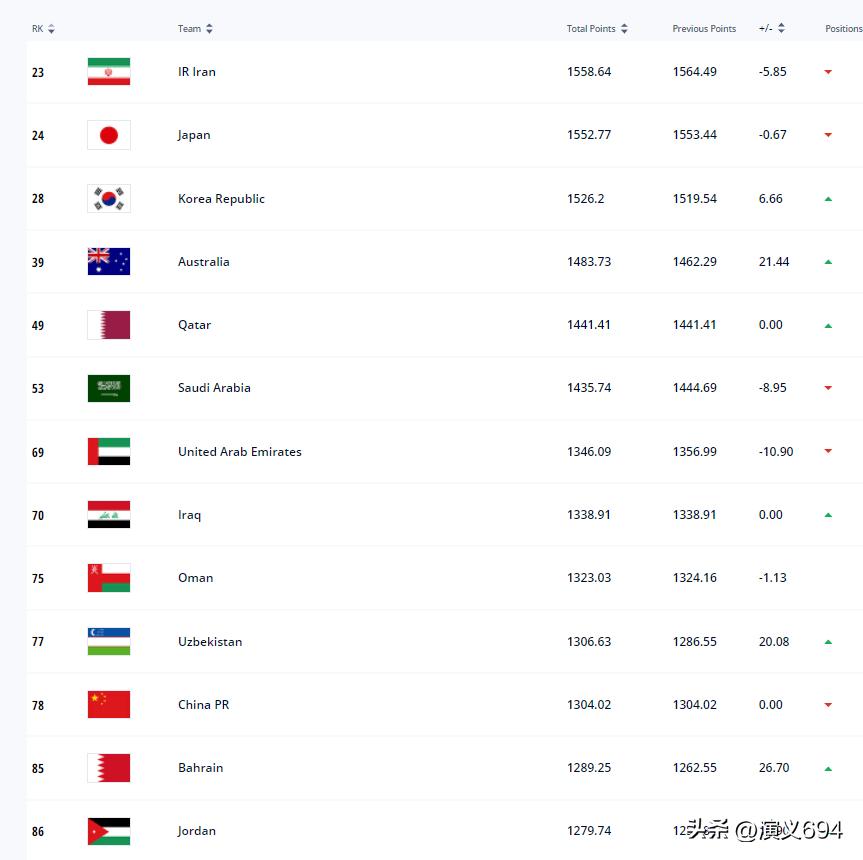
Task: Click the Saudi Arabia flag icon
Action: click(108, 388)
